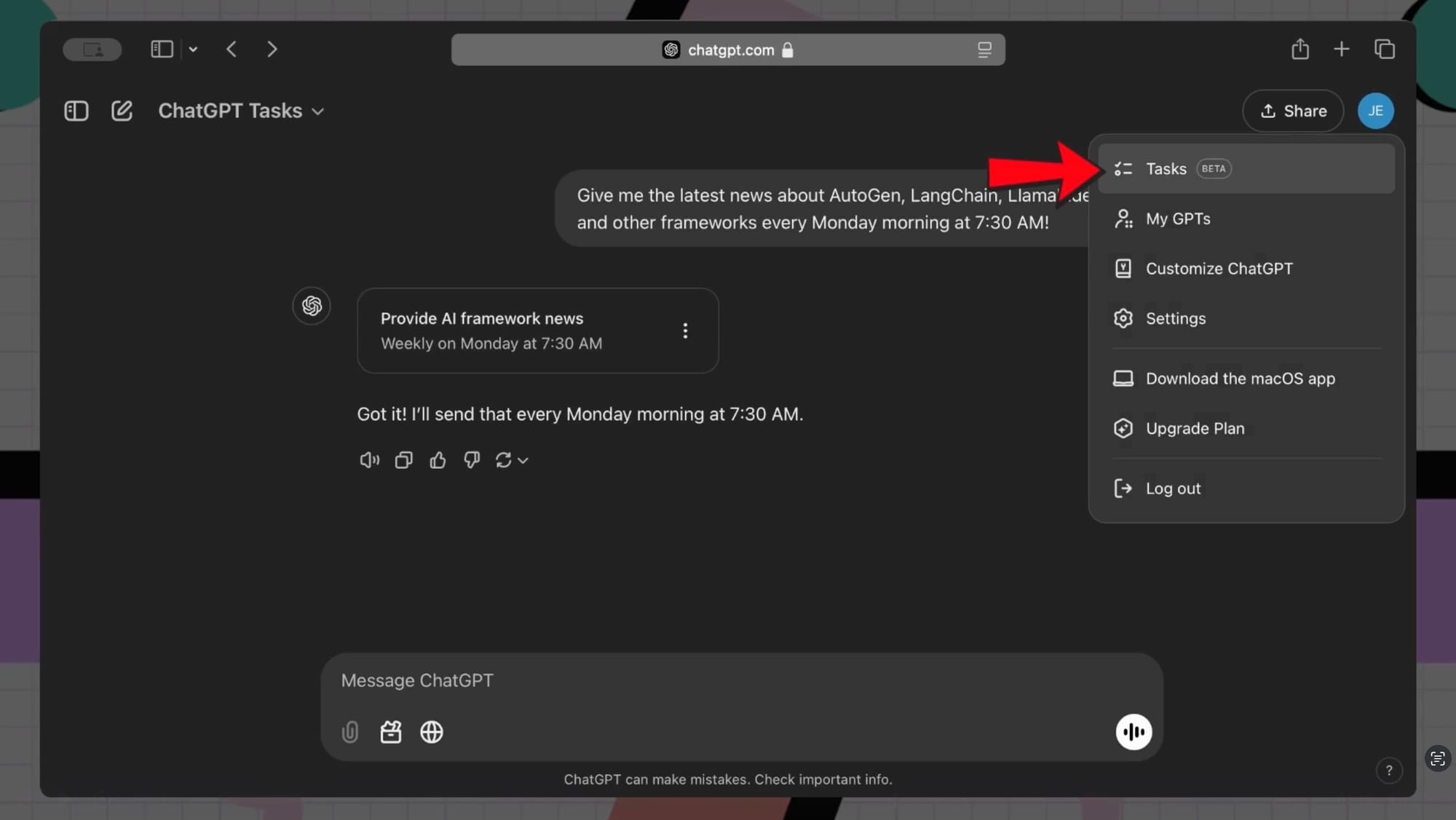Open the JE profile avatar menu

click(1375, 111)
